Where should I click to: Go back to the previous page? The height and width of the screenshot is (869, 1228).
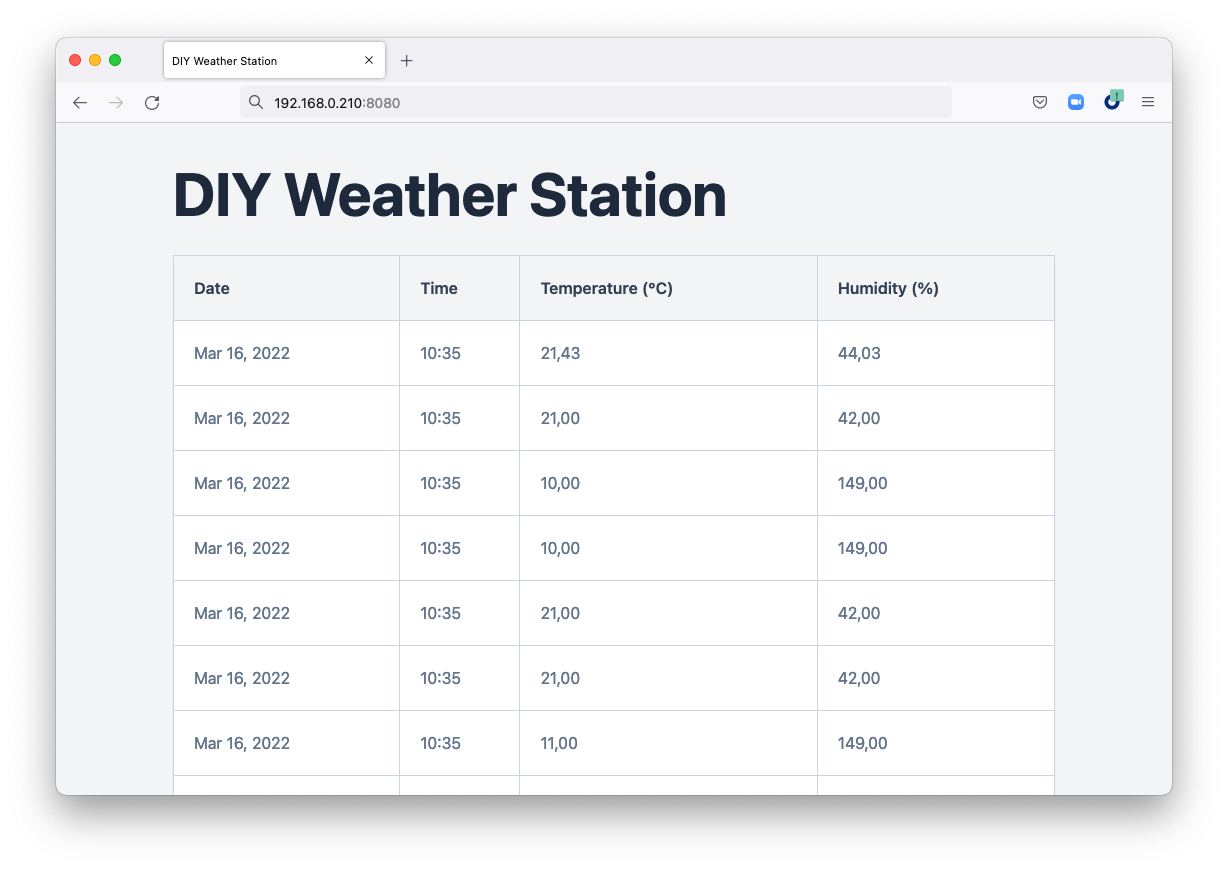pyautogui.click(x=80, y=102)
